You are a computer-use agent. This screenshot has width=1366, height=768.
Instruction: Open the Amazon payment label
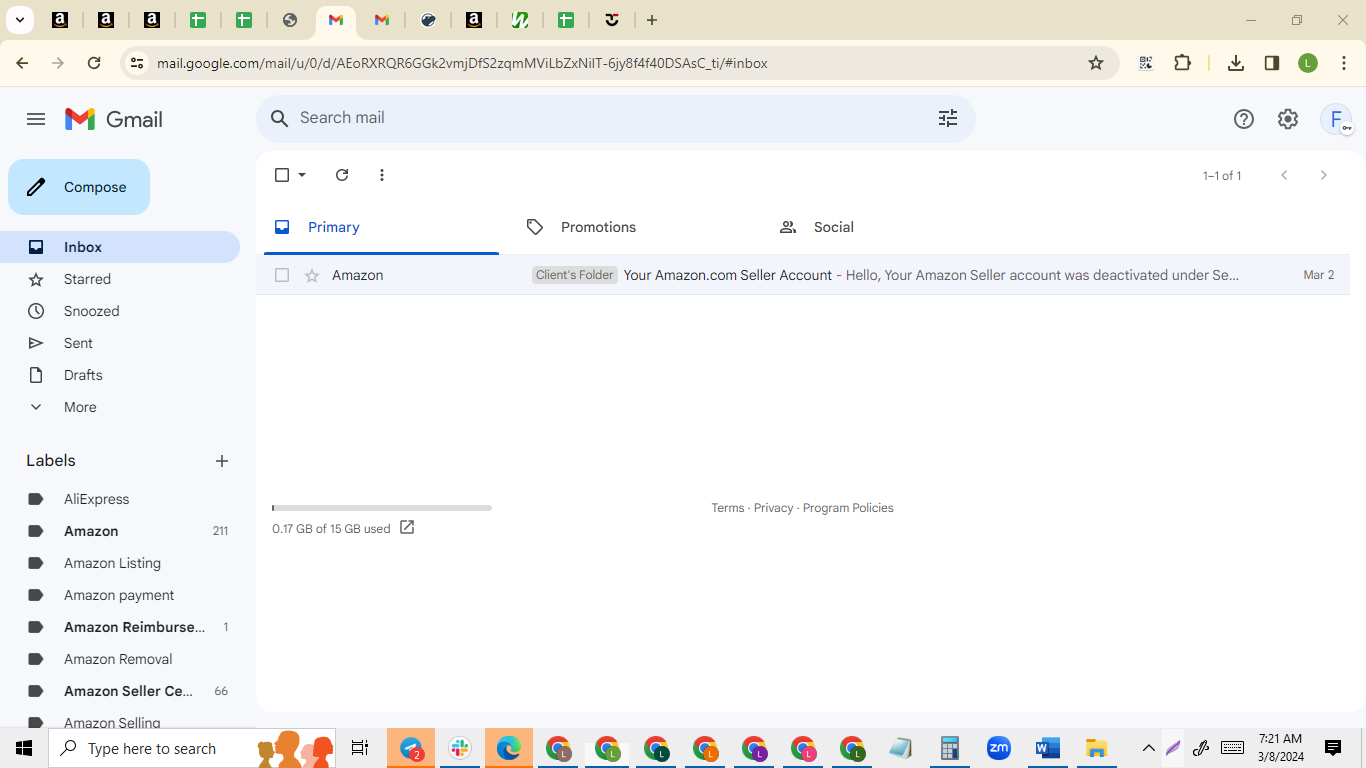[x=120, y=595]
